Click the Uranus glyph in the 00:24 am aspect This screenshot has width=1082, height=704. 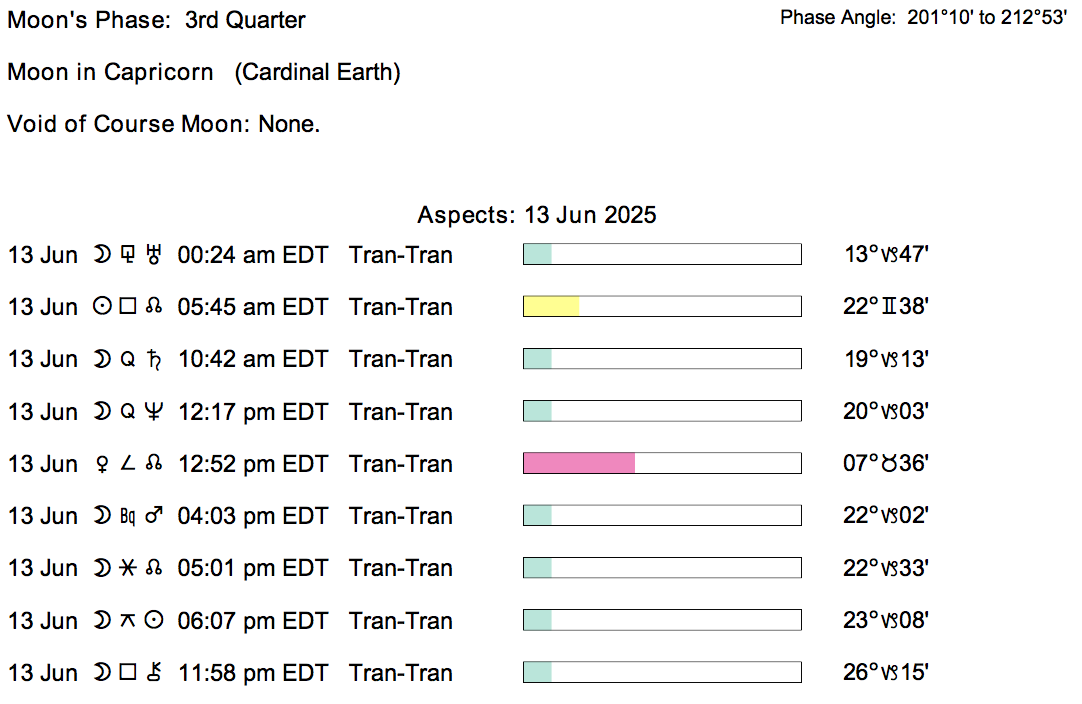(153, 255)
